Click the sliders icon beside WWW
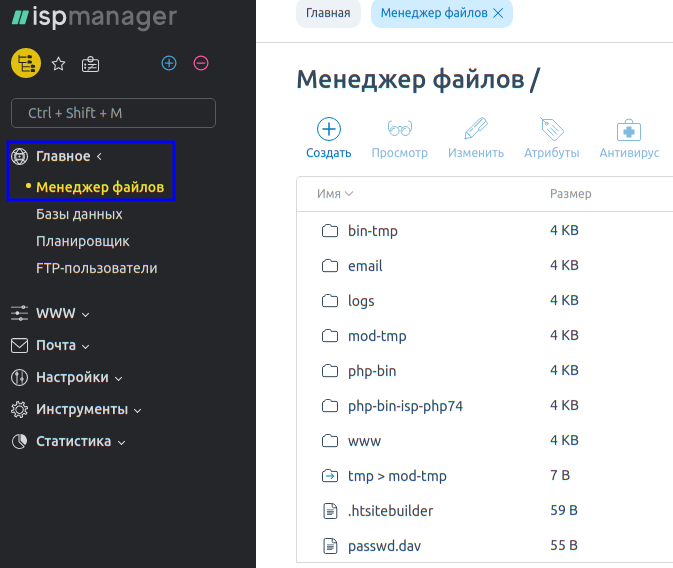 pyautogui.click(x=19, y=313)
